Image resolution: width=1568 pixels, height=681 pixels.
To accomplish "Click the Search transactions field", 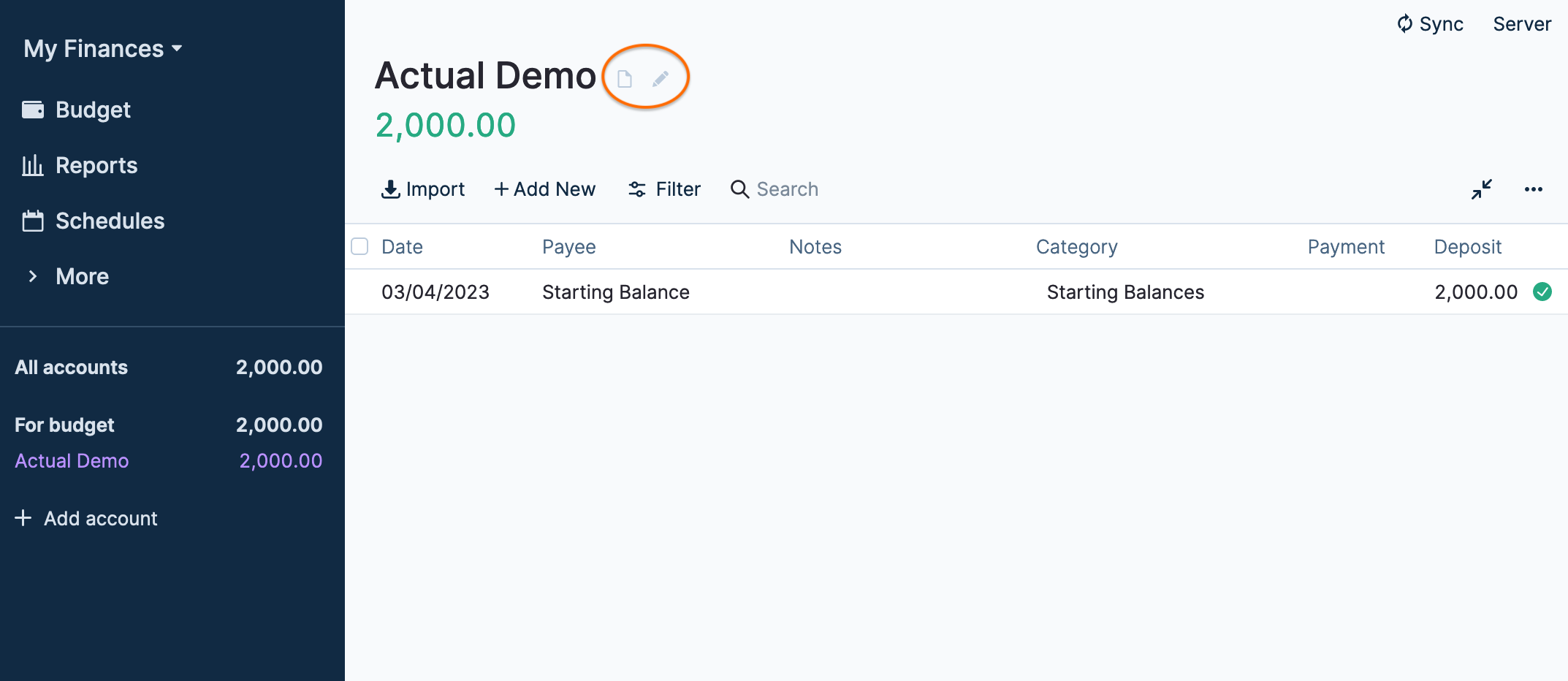I will tap(787, 189).
